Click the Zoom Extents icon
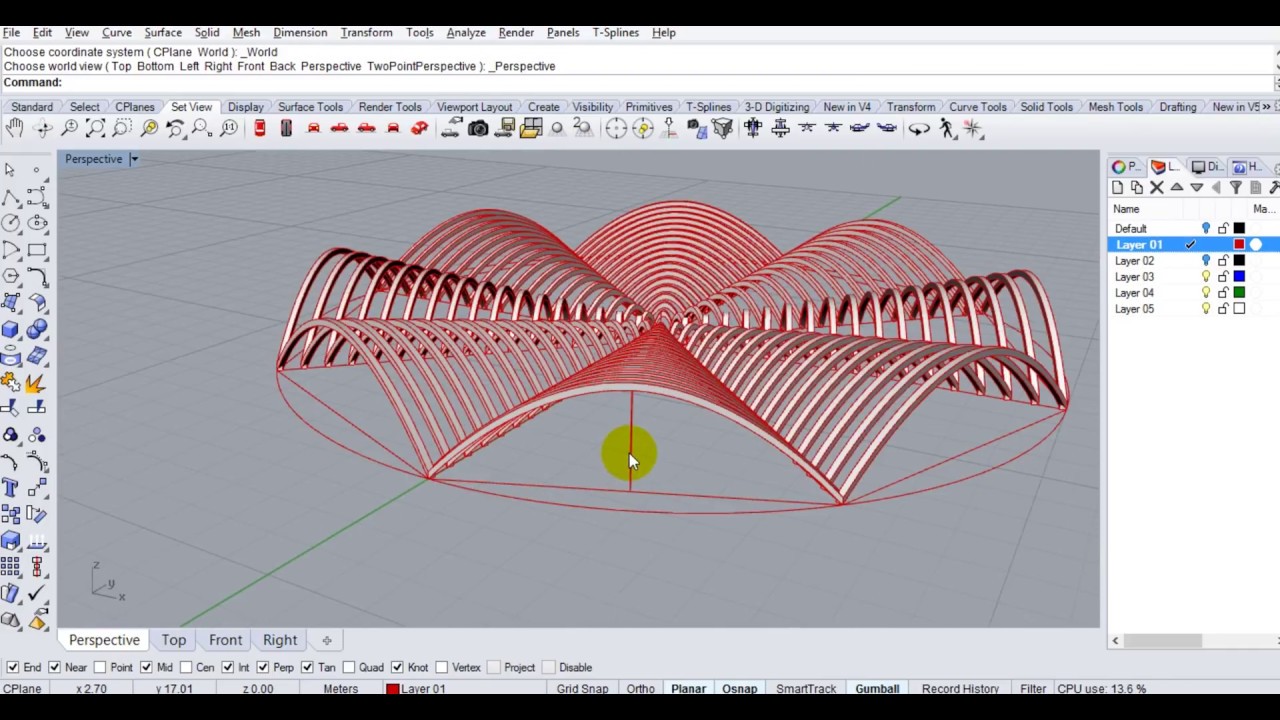Viewport: 1280px width, 720px height. pos(96,128)
